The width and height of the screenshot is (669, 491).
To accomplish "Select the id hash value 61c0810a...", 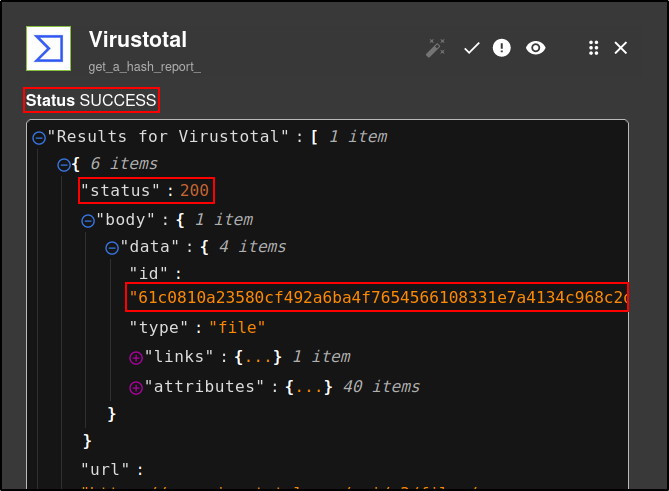I will pyautogui.click(x=378, y=297).
